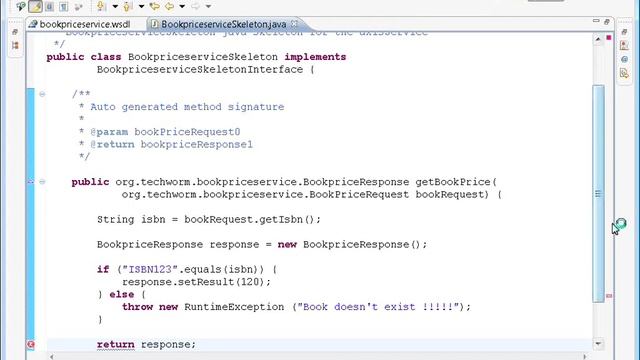Click the Next Annotation down-arrow icon
The image size is (640, 360).
(x=101, y=6)
